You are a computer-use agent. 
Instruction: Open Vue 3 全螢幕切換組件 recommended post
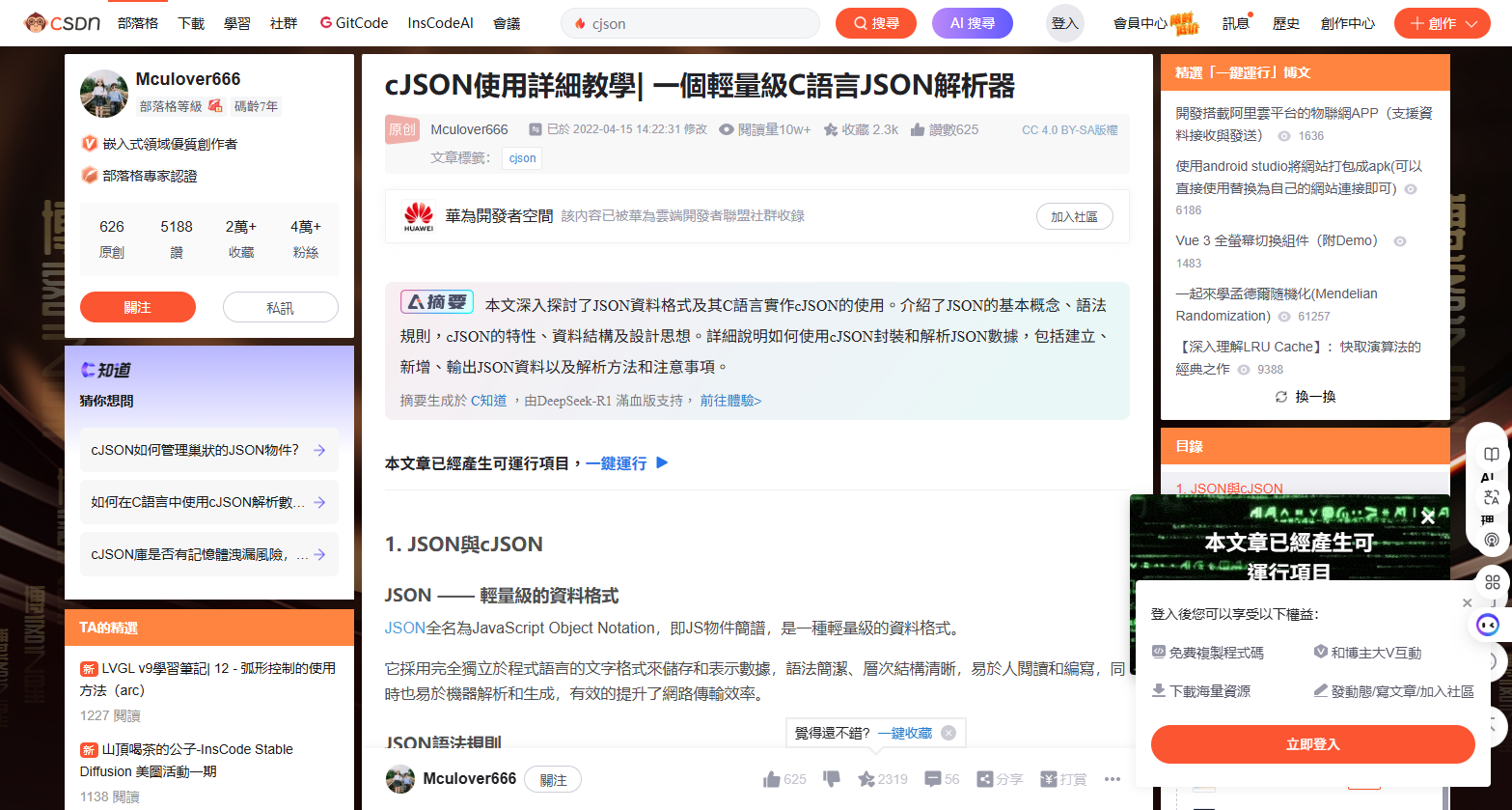point(1277,240)
